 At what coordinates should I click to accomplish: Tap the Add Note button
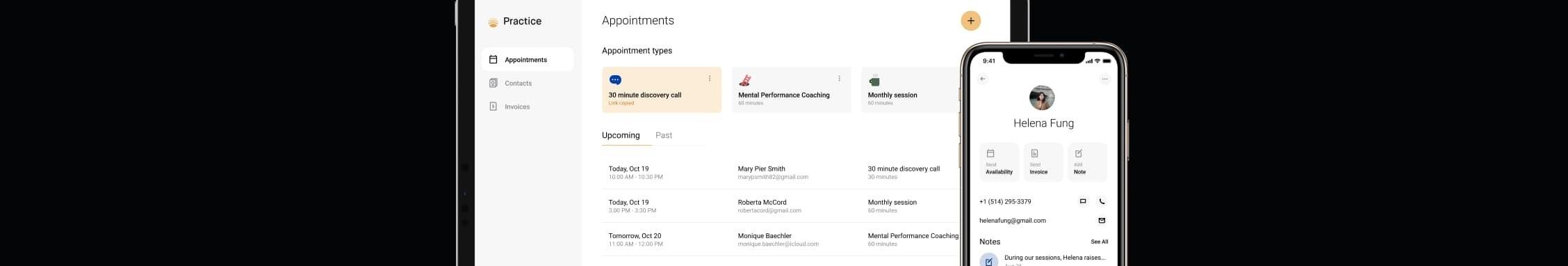[1087, 162]
